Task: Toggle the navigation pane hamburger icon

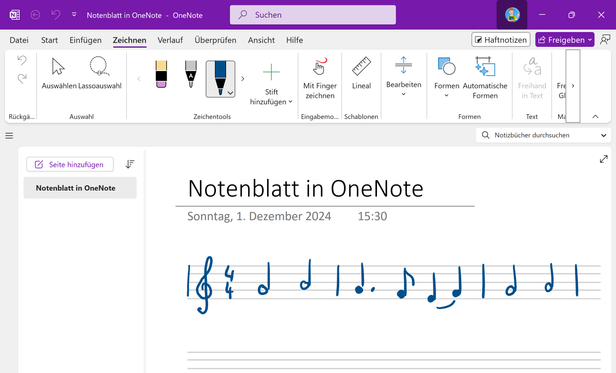Action: click(9, 136)
